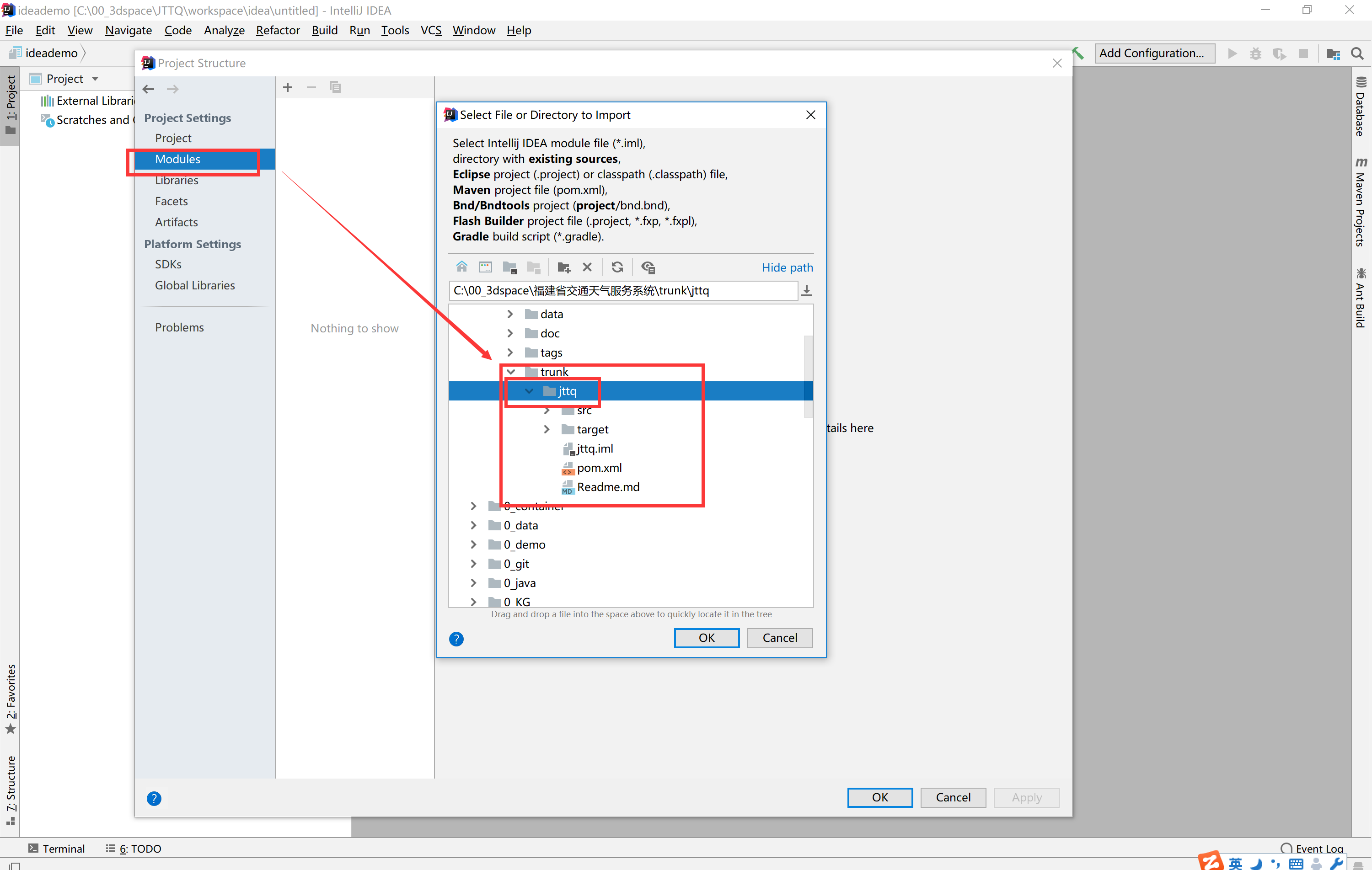Open the Refactor menu
The image size is (1372, 870).
pos(278,30)
